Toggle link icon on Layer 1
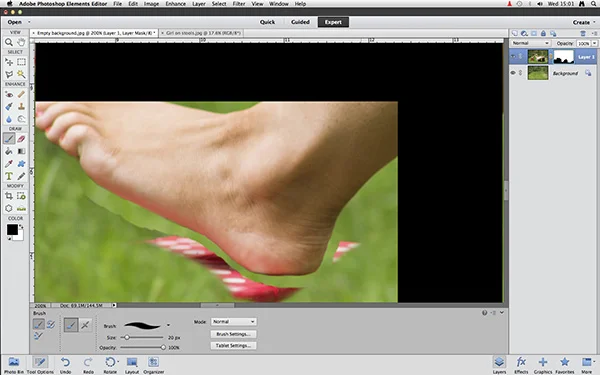This screenshot has height=375, width=600. click(x=520, y=57)
